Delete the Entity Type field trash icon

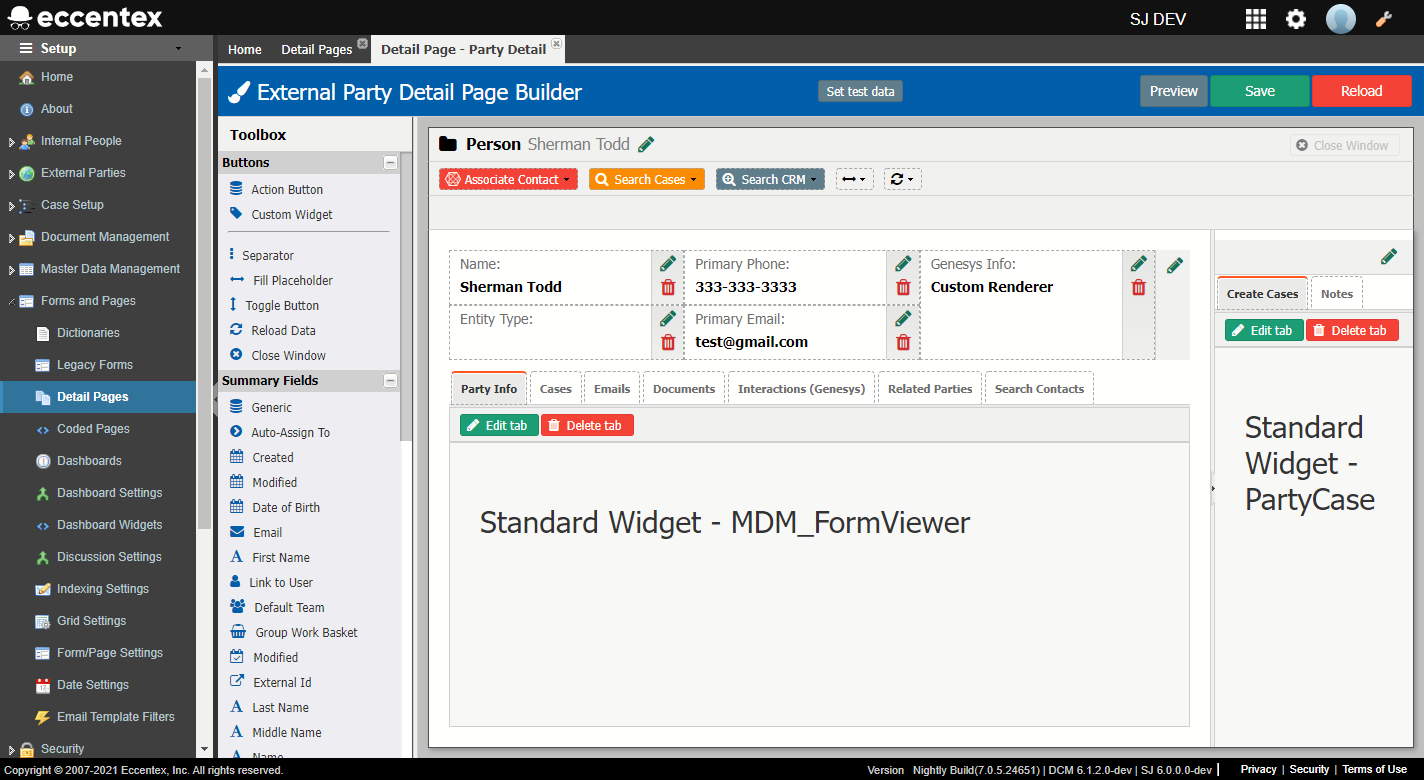(x=668, y=343)
